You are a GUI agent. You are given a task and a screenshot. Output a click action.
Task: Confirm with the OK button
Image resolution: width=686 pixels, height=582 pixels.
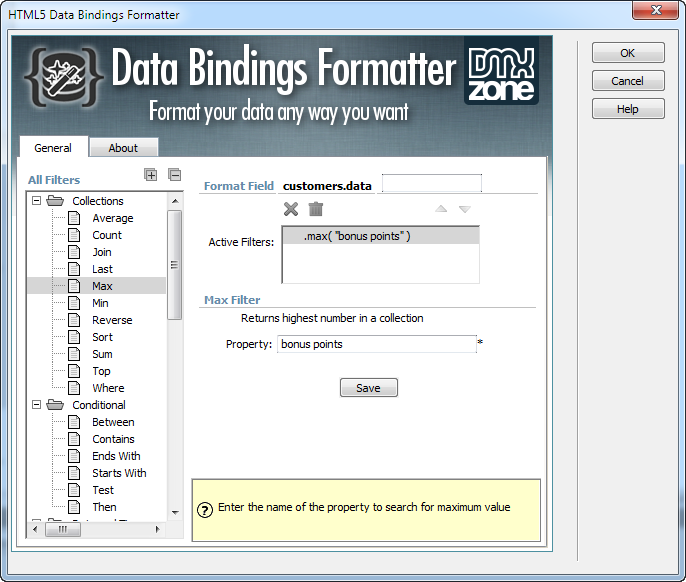click(628, 53)
